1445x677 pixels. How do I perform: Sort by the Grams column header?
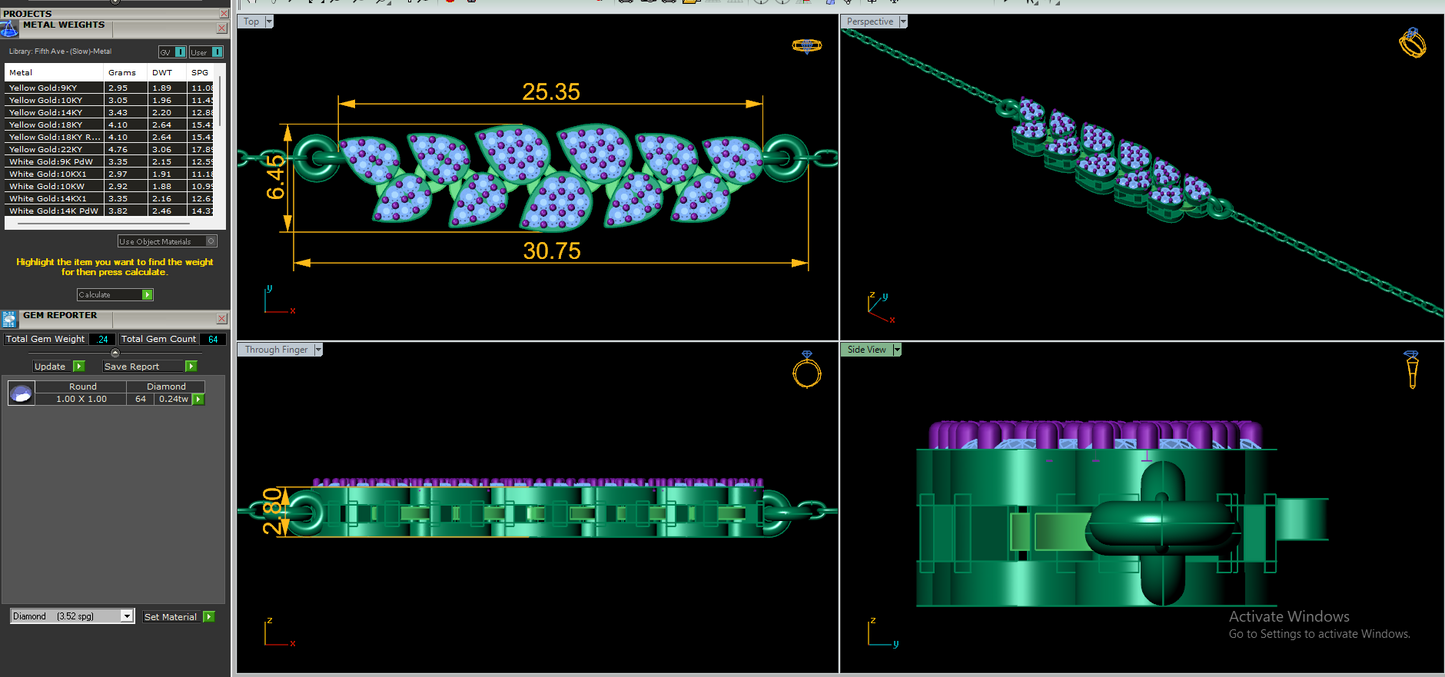[x=126, y=73]
